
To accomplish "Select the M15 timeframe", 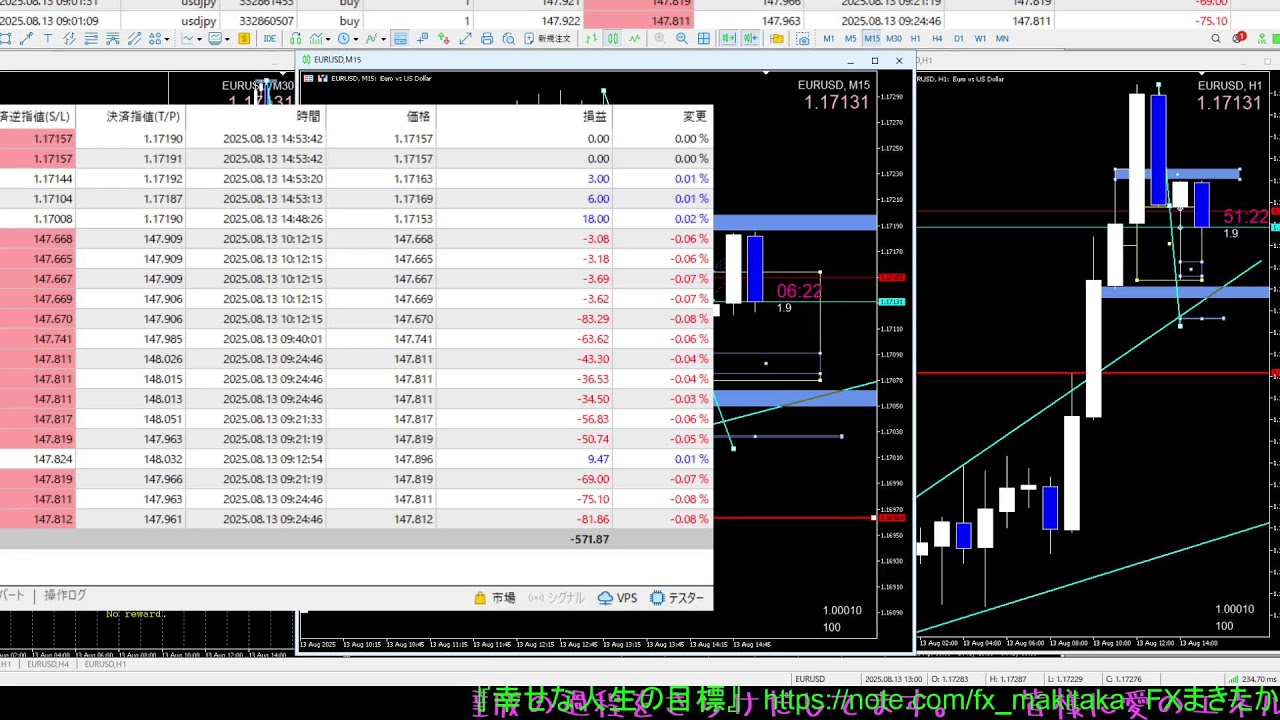I will 872,39.
